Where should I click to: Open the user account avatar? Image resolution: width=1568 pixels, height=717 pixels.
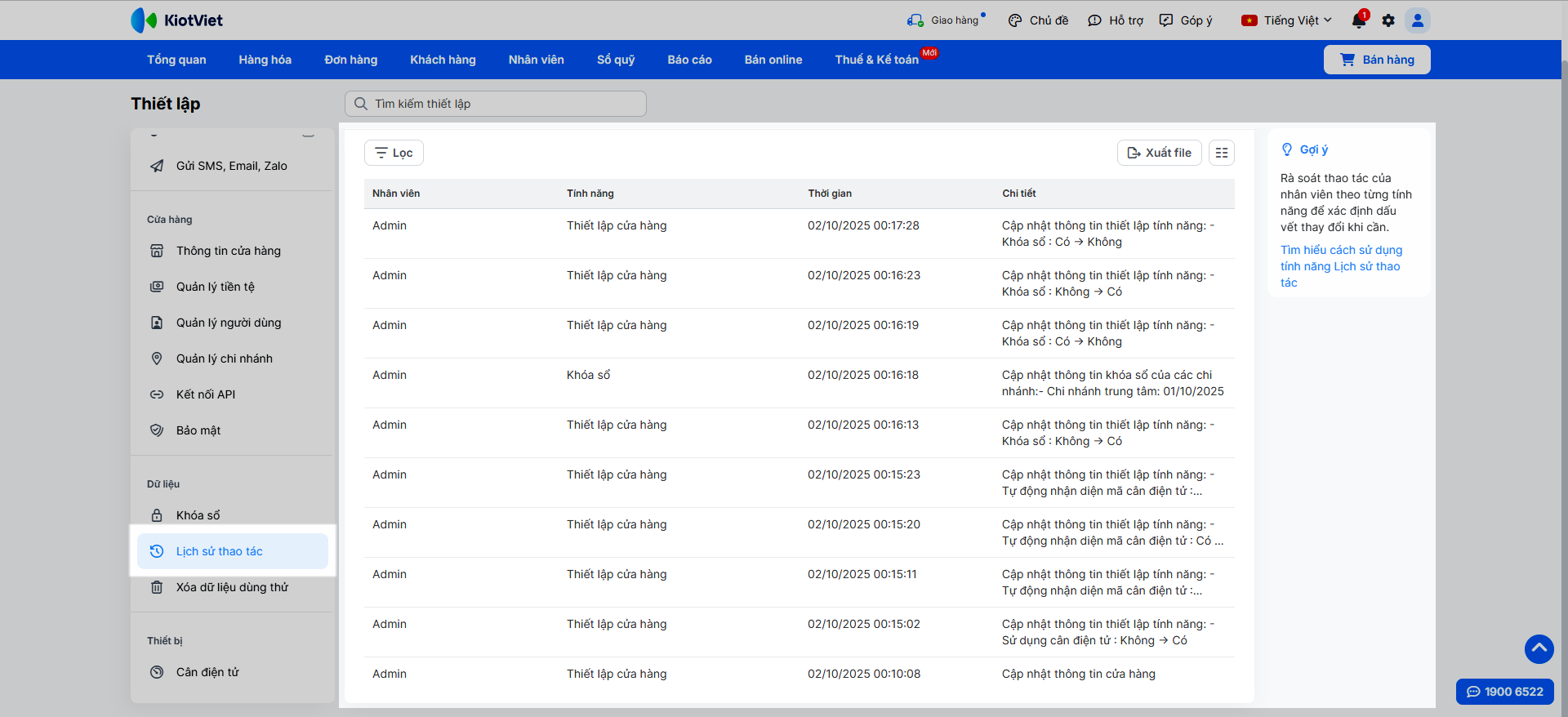click(1418, 20)
